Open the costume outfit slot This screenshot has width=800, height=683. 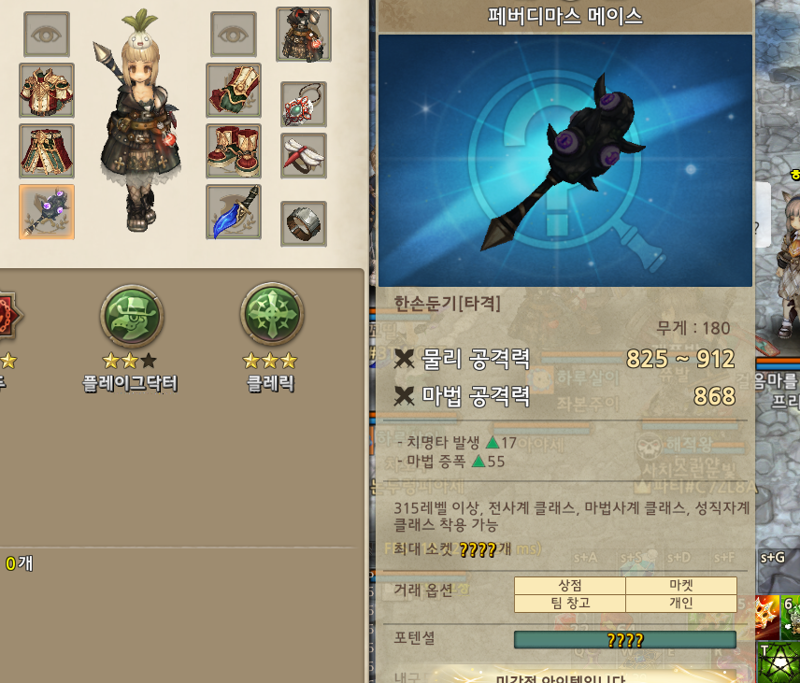tap(304, 34)
